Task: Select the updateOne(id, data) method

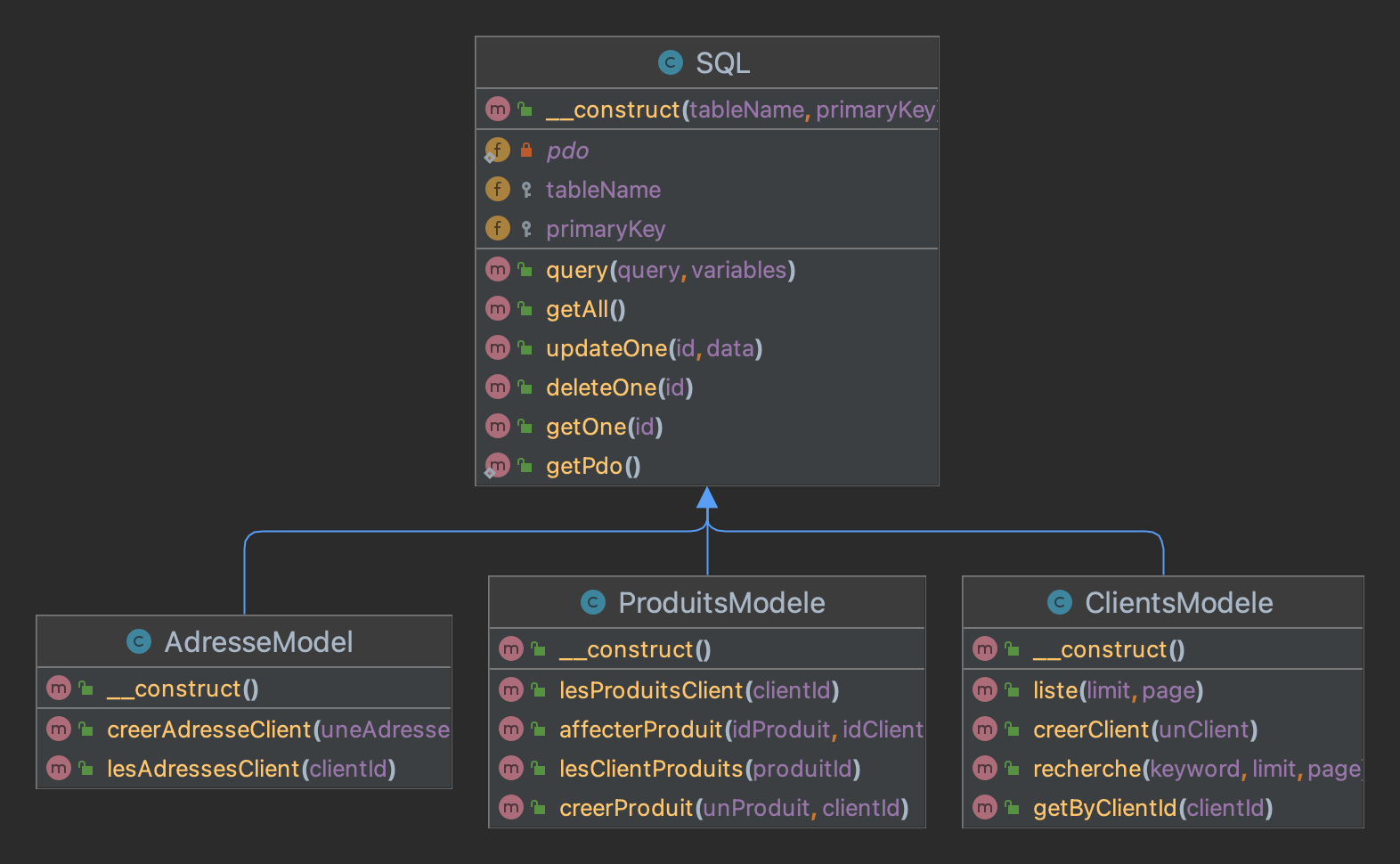Action: (x=654, y=348)
